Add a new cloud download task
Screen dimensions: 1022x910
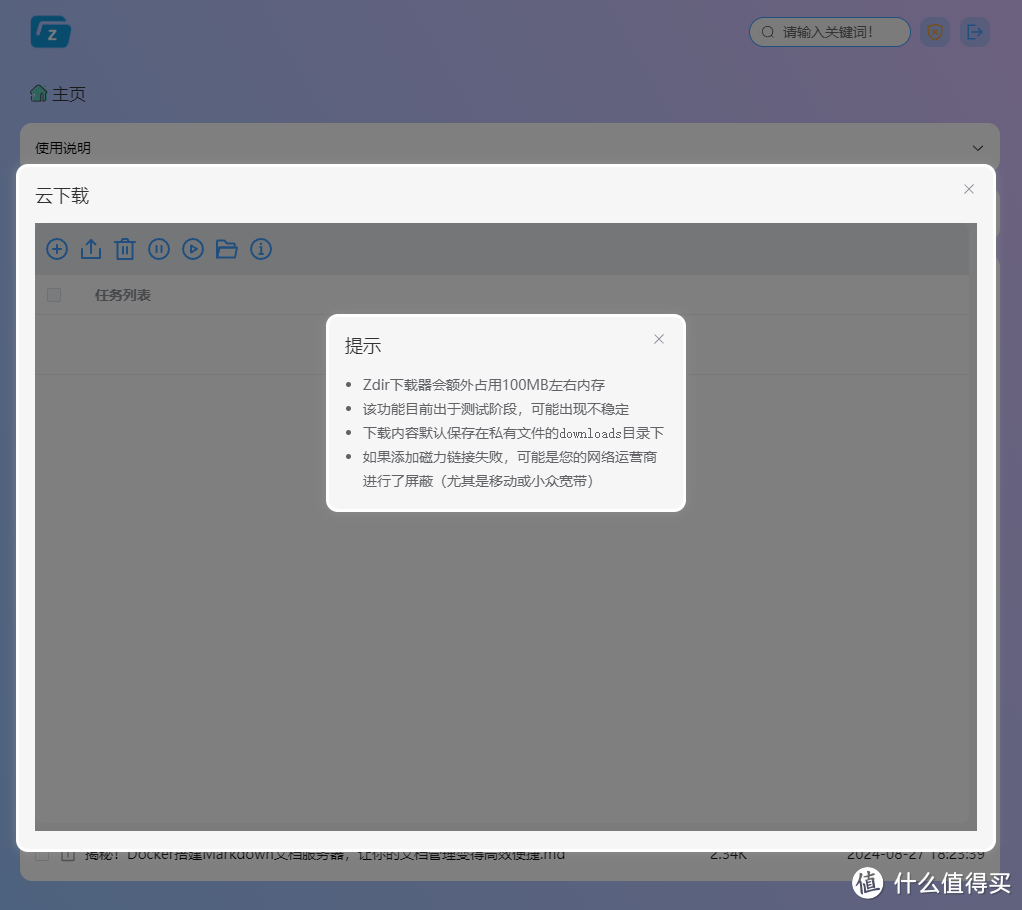click(57, 249)
